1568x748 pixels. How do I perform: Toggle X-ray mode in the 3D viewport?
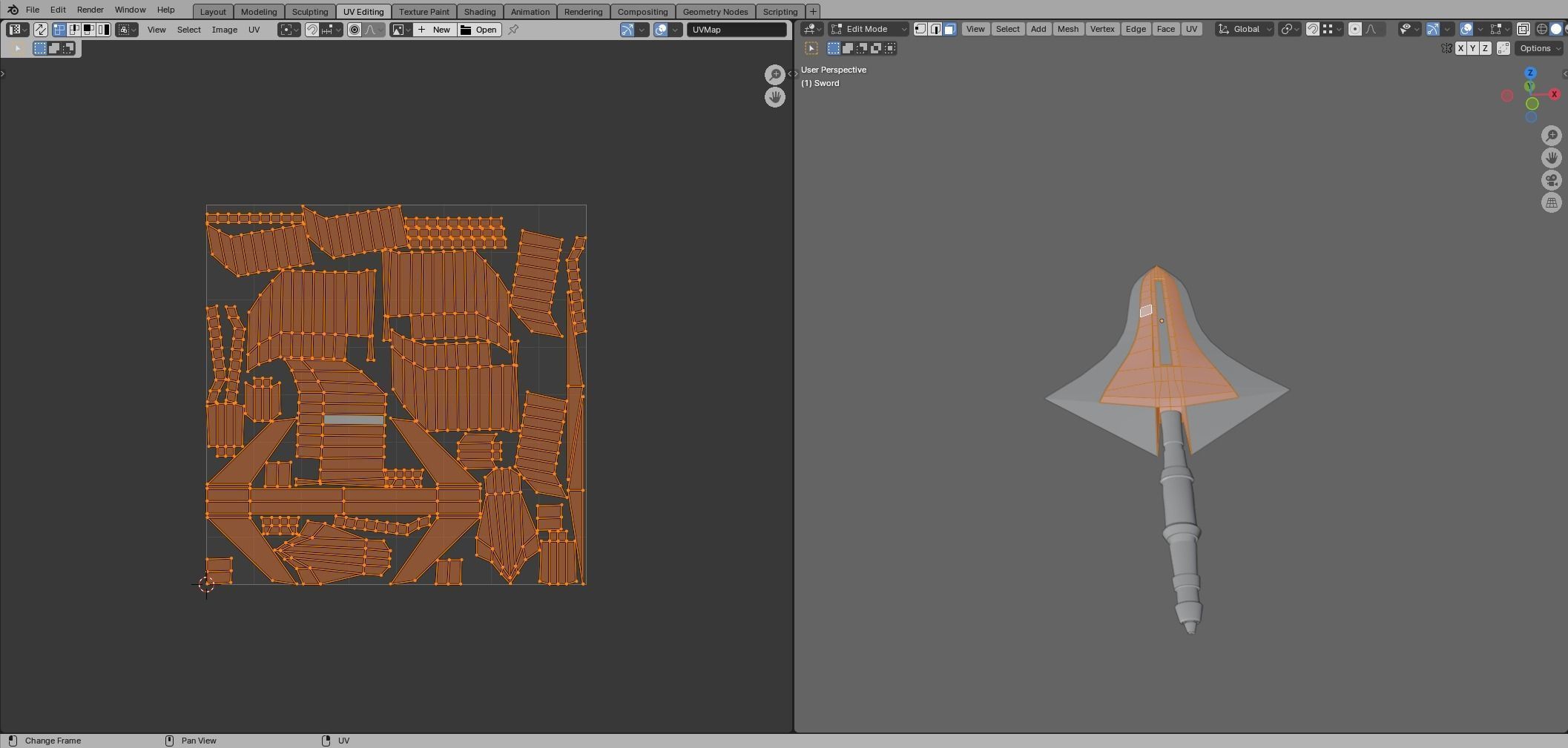(1523, 29)
